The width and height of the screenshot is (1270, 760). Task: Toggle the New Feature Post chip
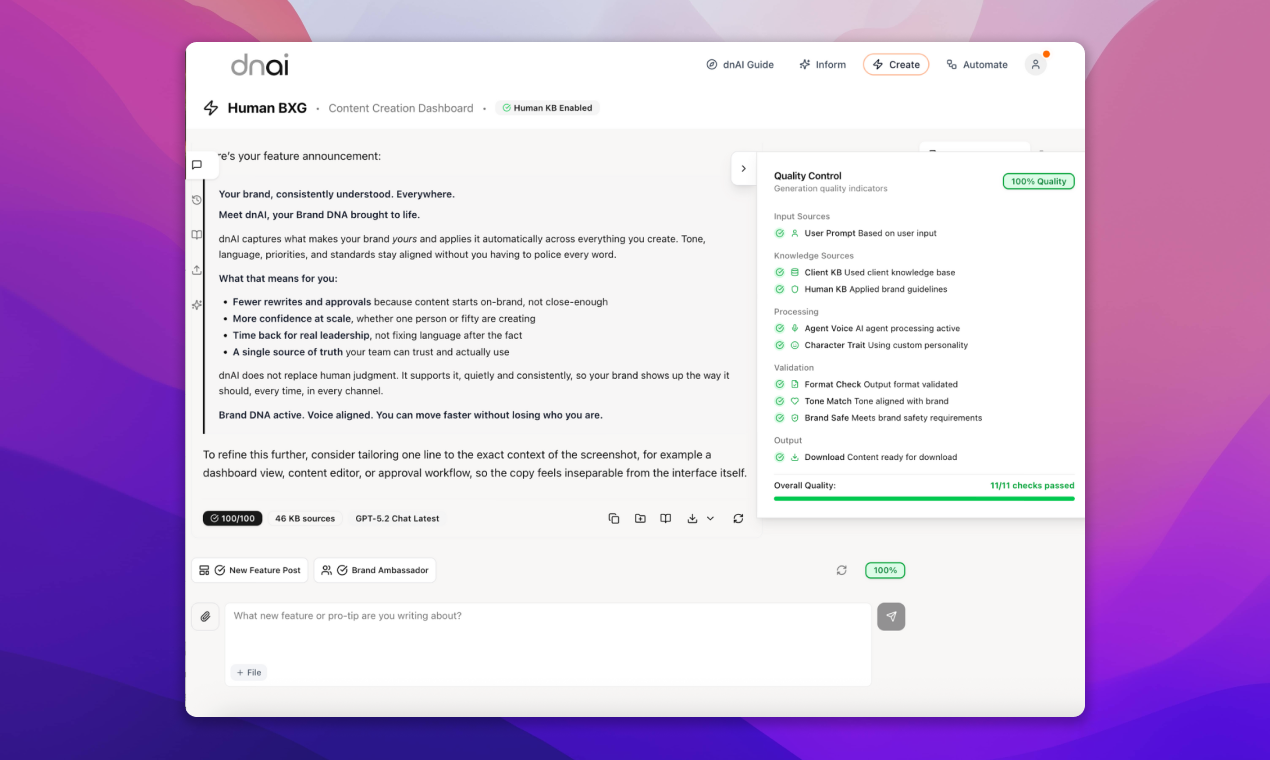point(250,570)
